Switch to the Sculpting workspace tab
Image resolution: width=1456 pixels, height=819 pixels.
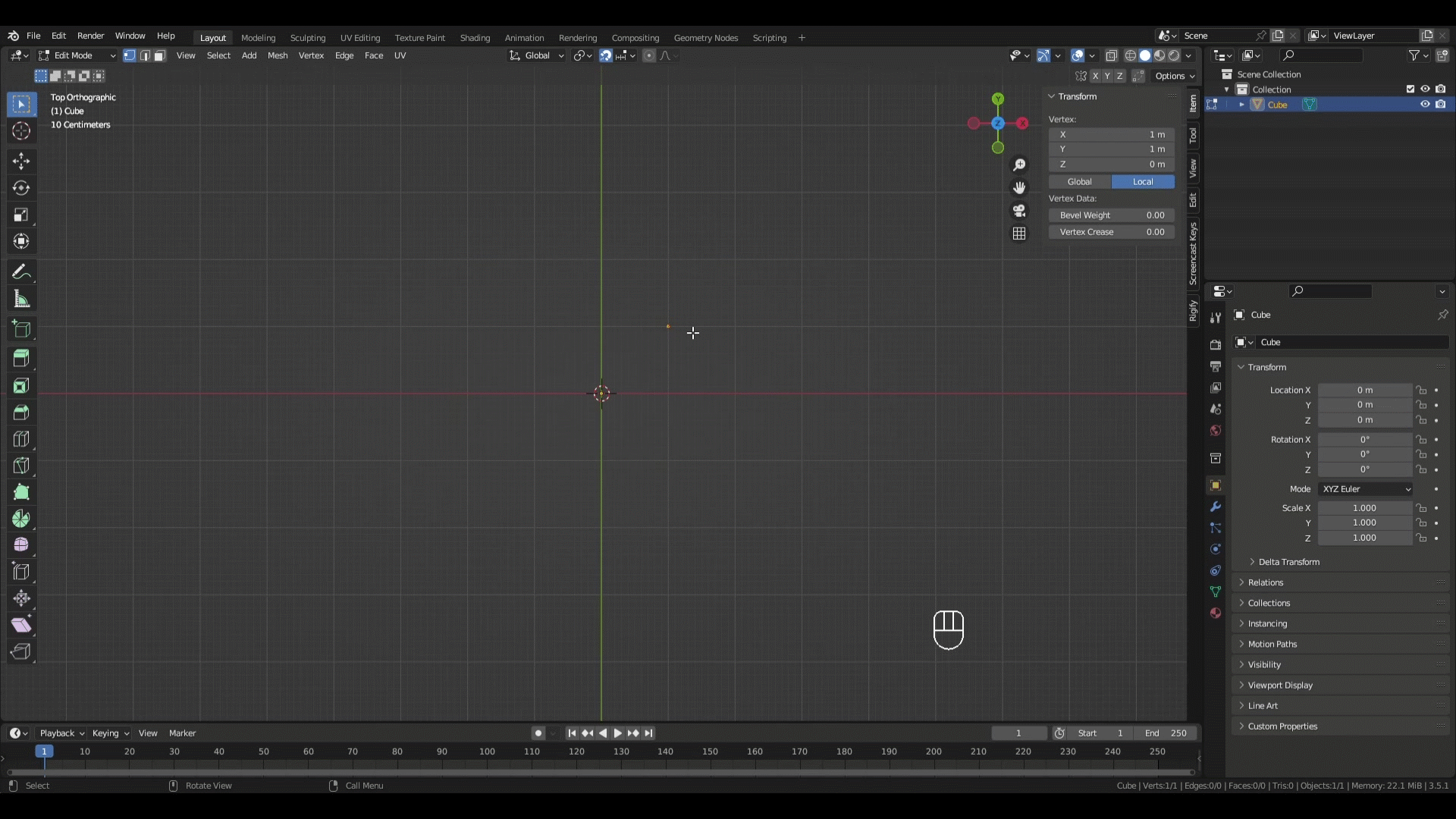(x=307, y=38)
